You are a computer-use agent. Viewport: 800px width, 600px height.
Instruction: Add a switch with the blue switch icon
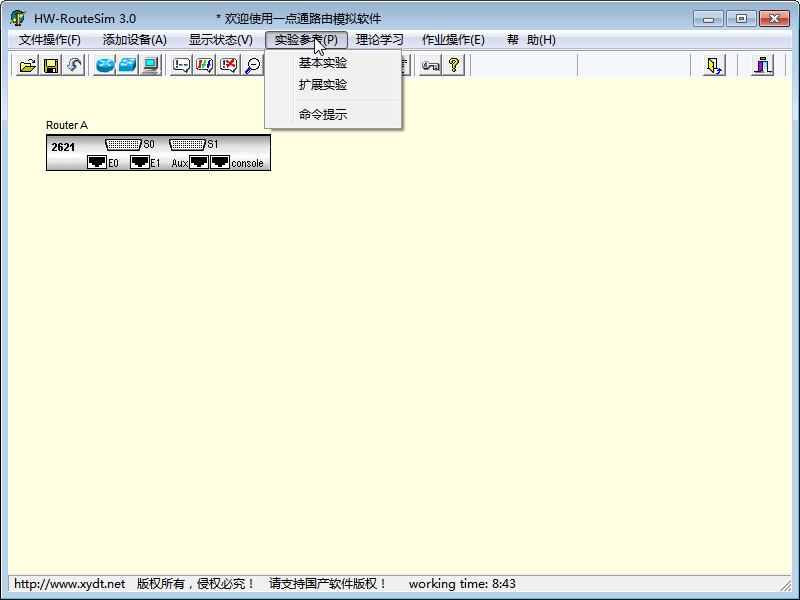coord(128,65)
